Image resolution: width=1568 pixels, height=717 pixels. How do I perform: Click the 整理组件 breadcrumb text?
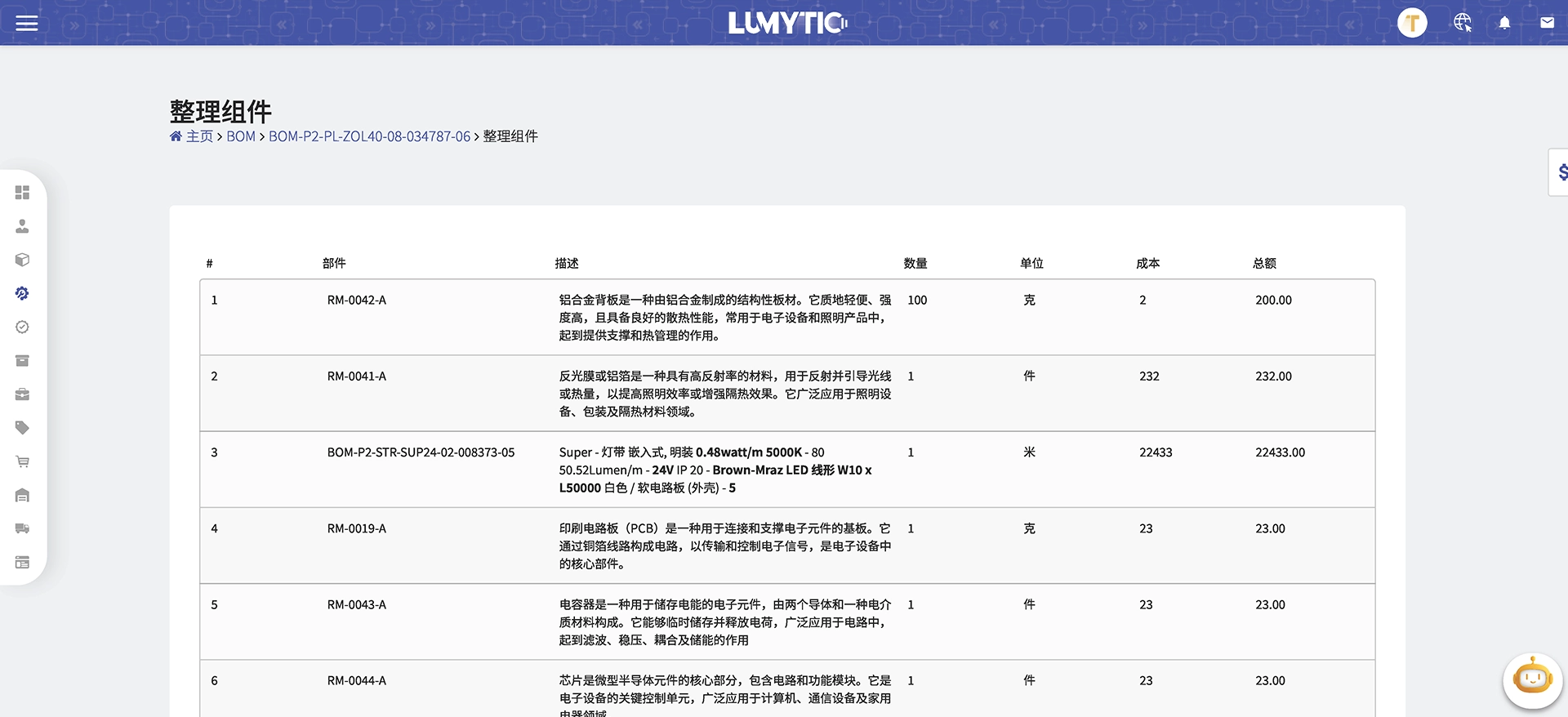pos(510,136)
